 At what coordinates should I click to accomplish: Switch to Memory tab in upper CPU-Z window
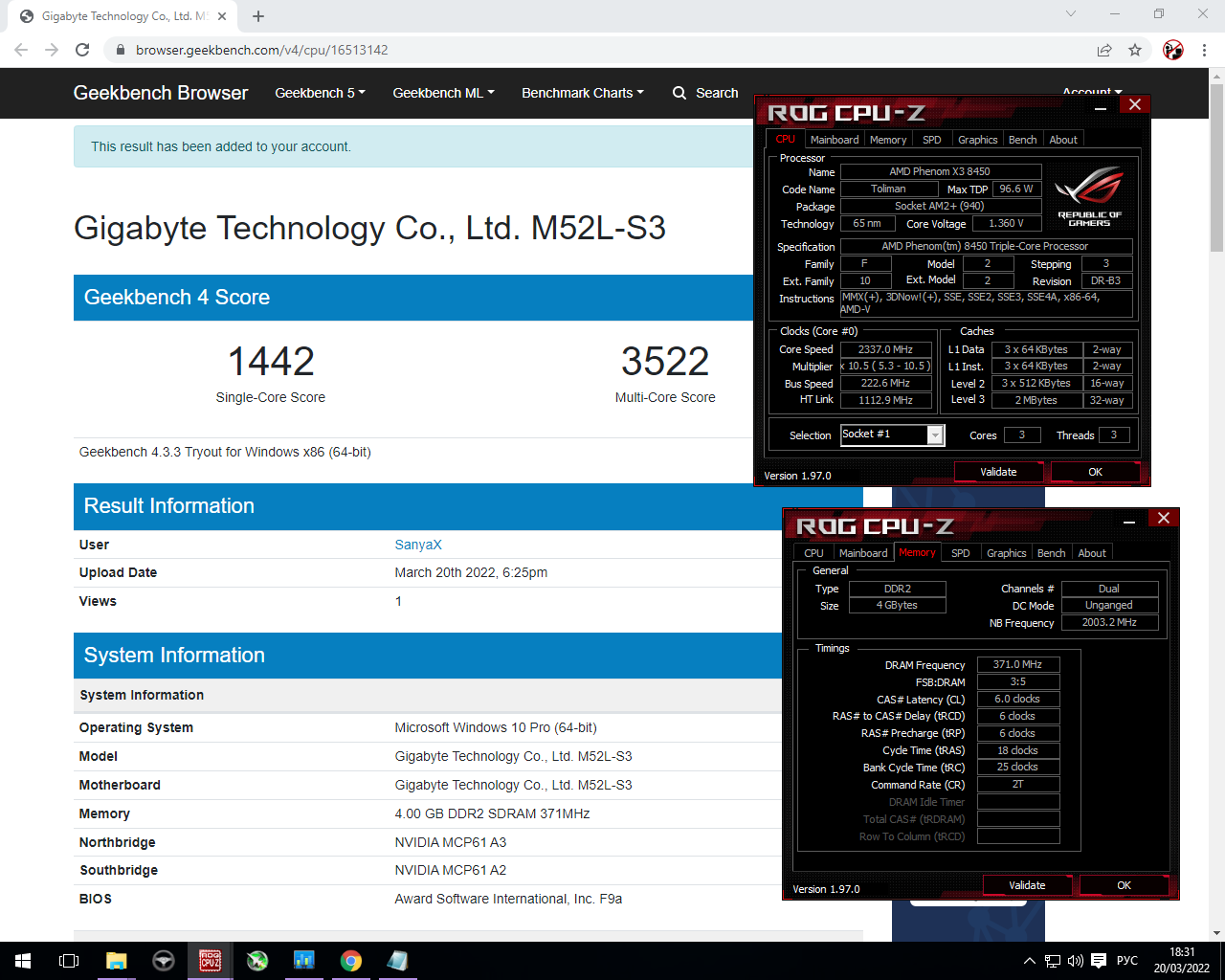(x=888, y=140)
